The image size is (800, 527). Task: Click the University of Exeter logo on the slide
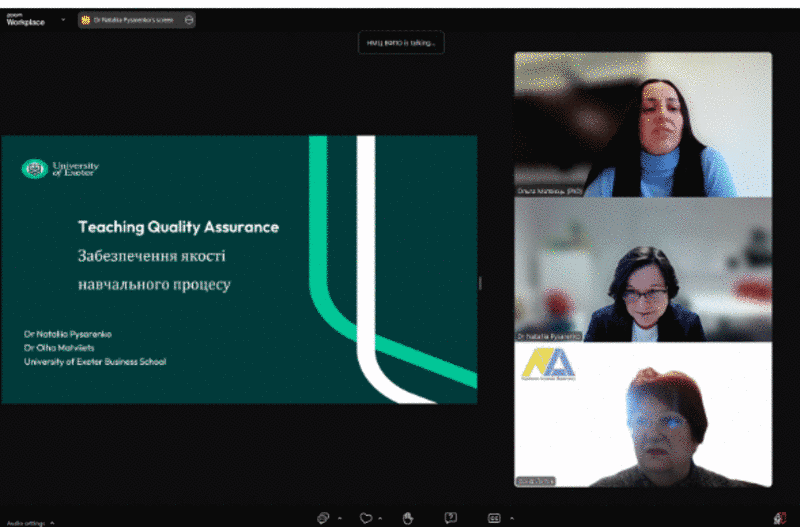[60, 169]
